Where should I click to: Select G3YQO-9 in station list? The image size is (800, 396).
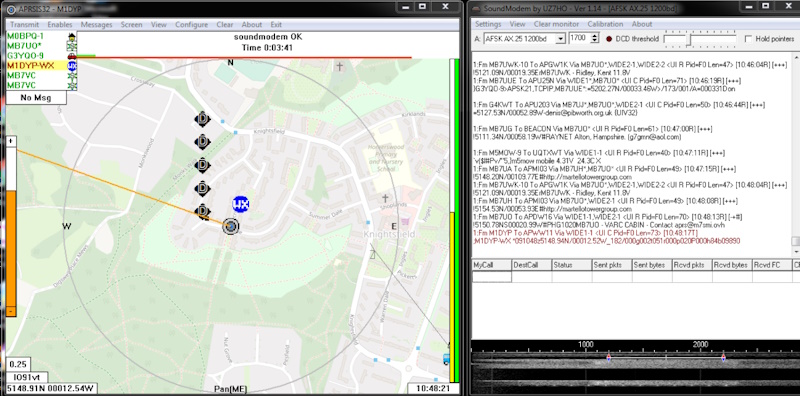26,56
